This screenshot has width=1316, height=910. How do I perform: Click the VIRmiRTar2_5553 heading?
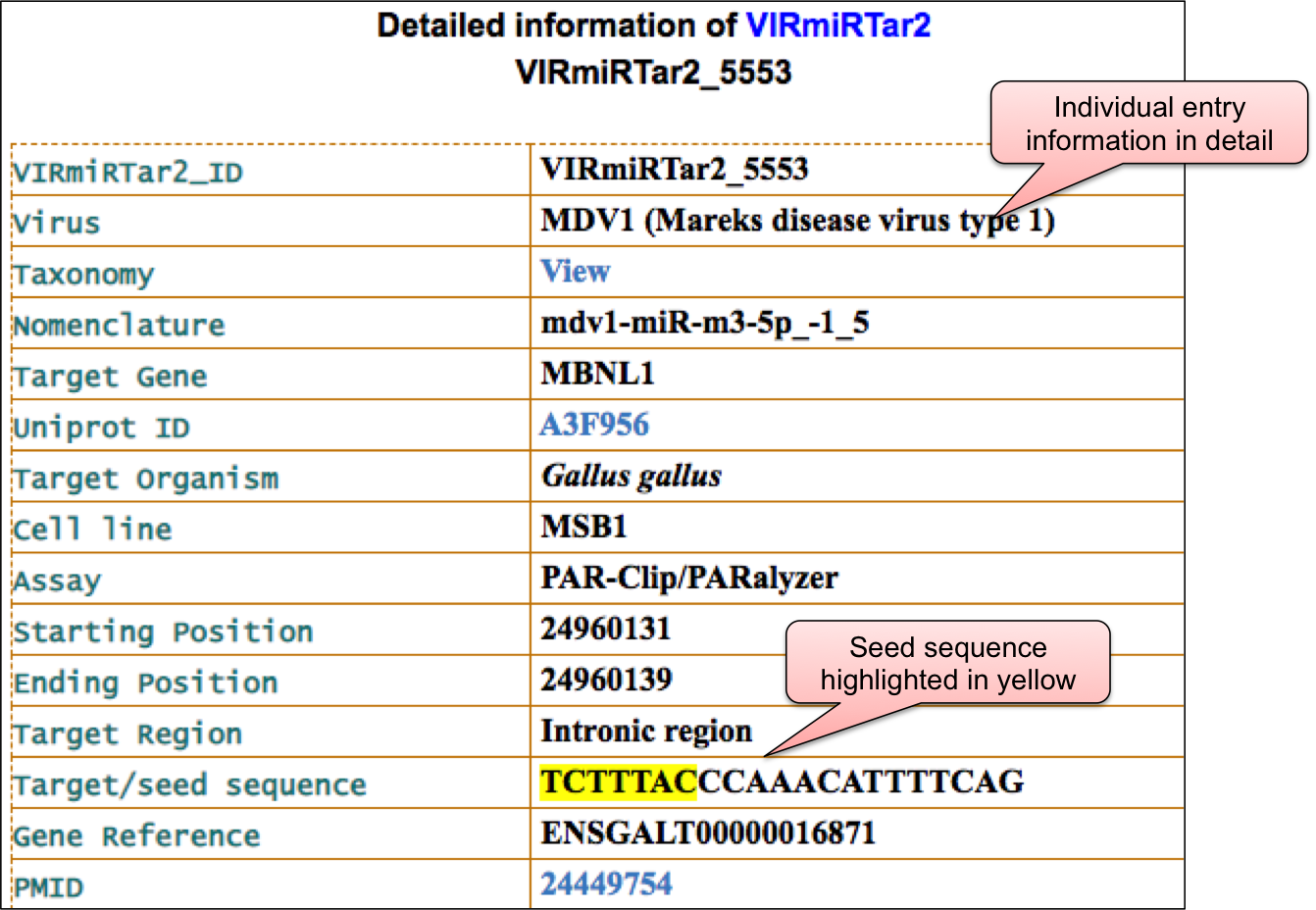coord(653,72)
